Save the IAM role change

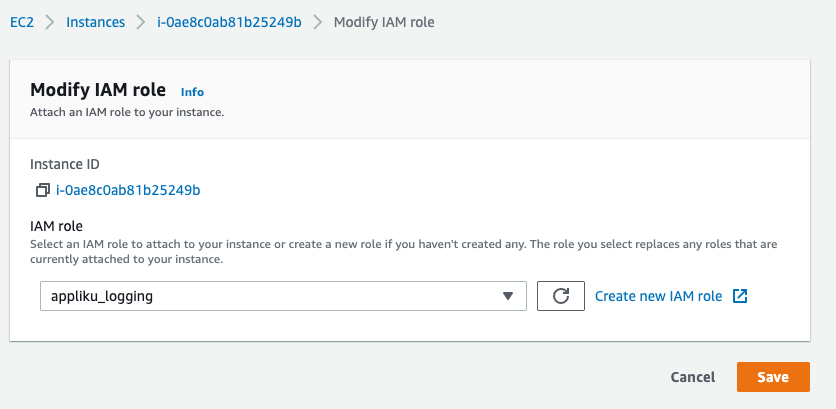click(773, 377)
